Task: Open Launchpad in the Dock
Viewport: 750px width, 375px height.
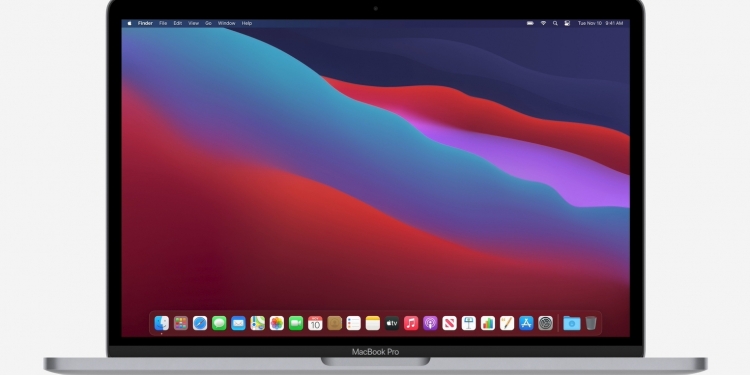Action: pos(181,323)
